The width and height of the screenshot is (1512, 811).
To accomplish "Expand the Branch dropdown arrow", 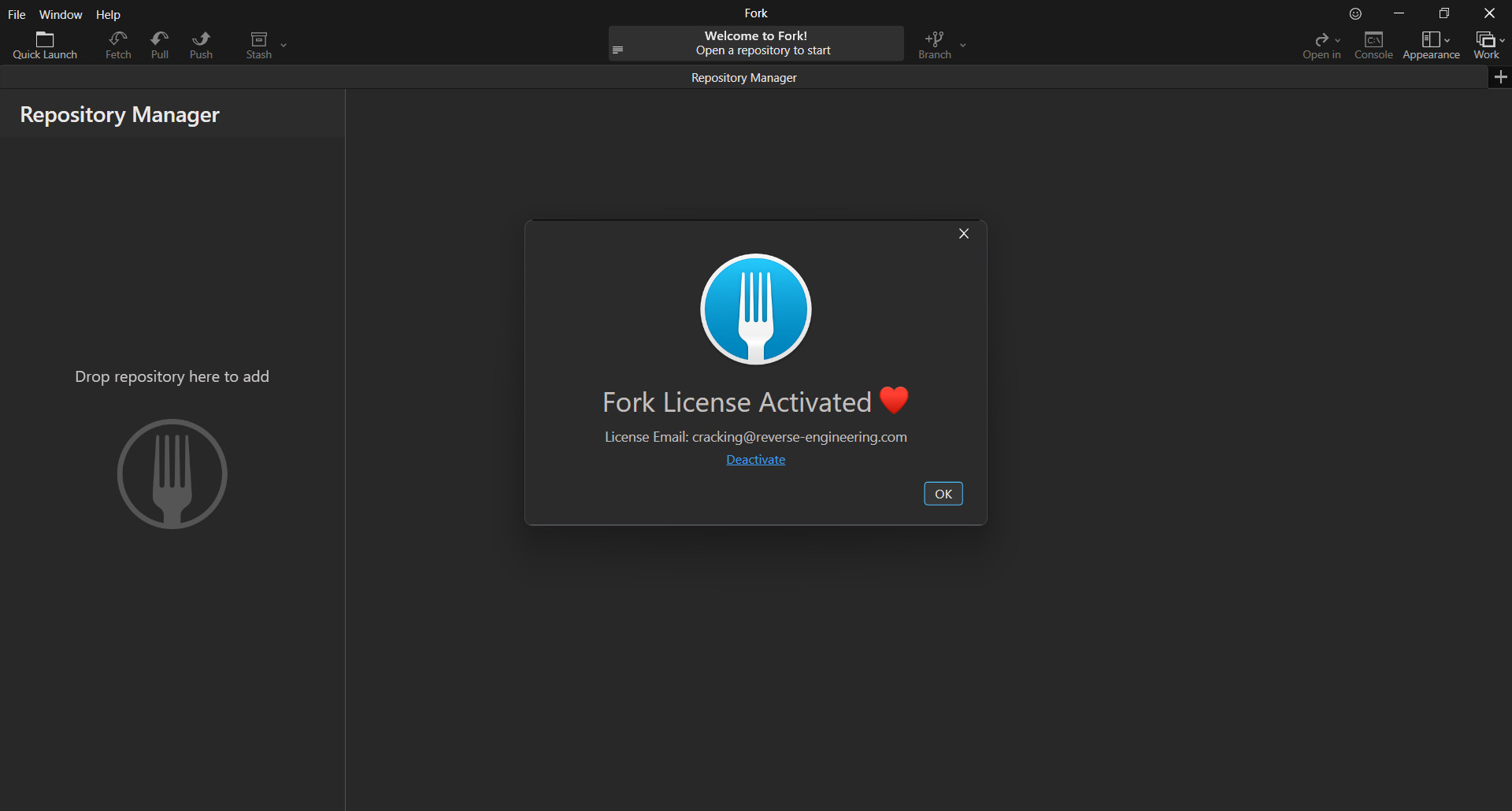I will tap(962, 45).
